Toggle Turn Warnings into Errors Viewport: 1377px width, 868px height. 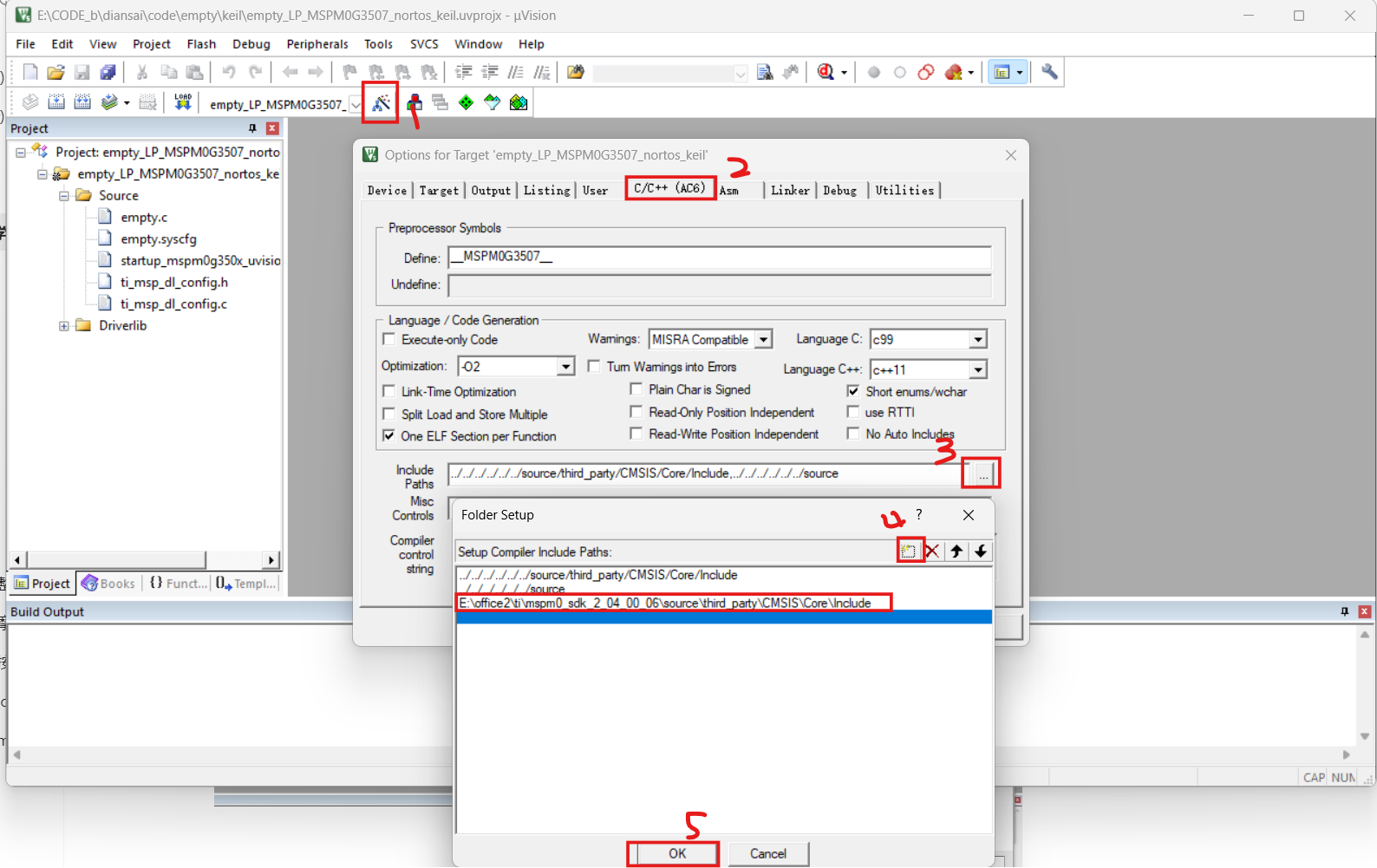(x=594, y=367)
